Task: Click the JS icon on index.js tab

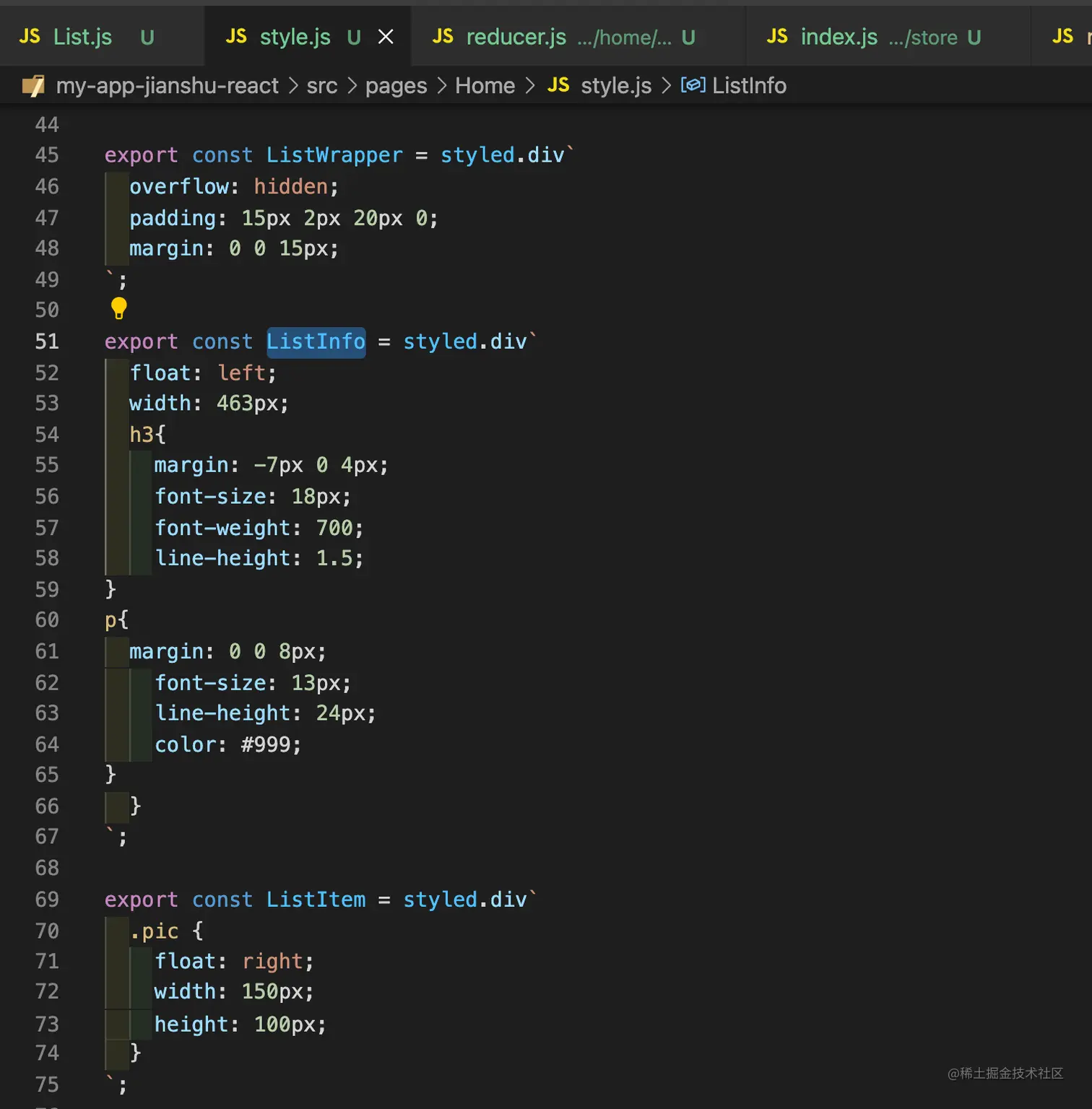Action: click(x=777, y=36)
